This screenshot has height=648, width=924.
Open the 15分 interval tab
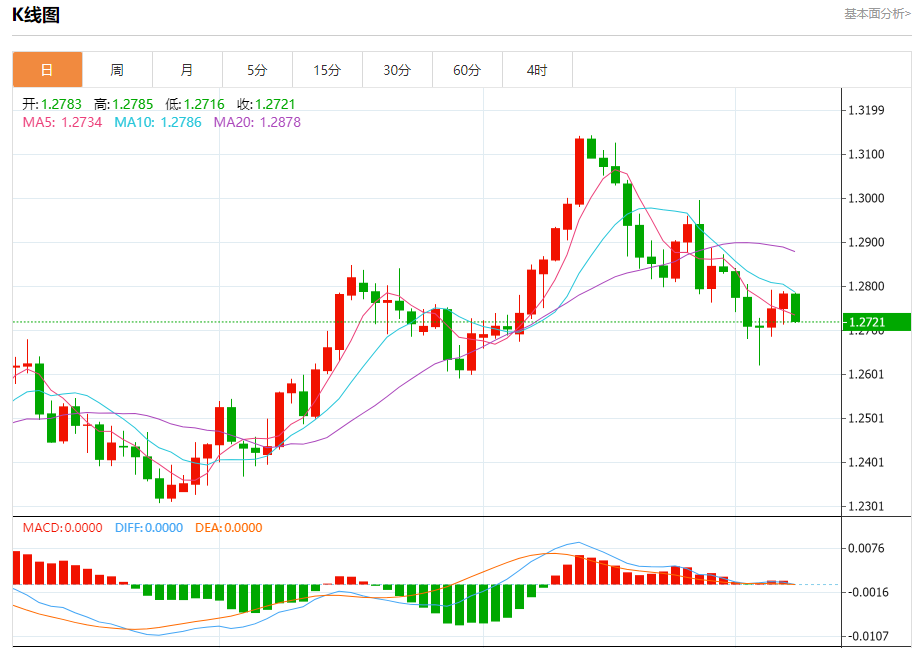tap(327, 70)
